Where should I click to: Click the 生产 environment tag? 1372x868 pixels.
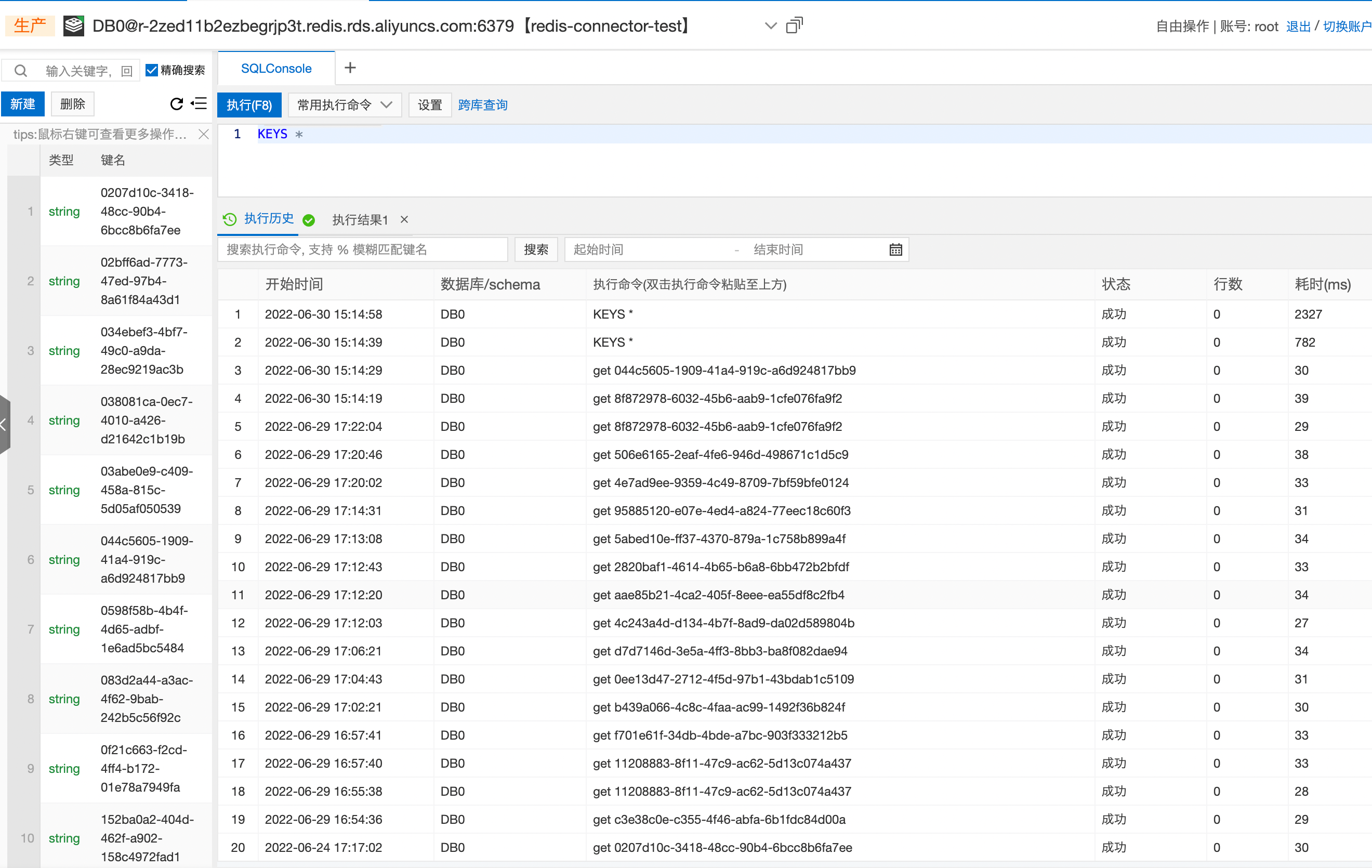30,25
